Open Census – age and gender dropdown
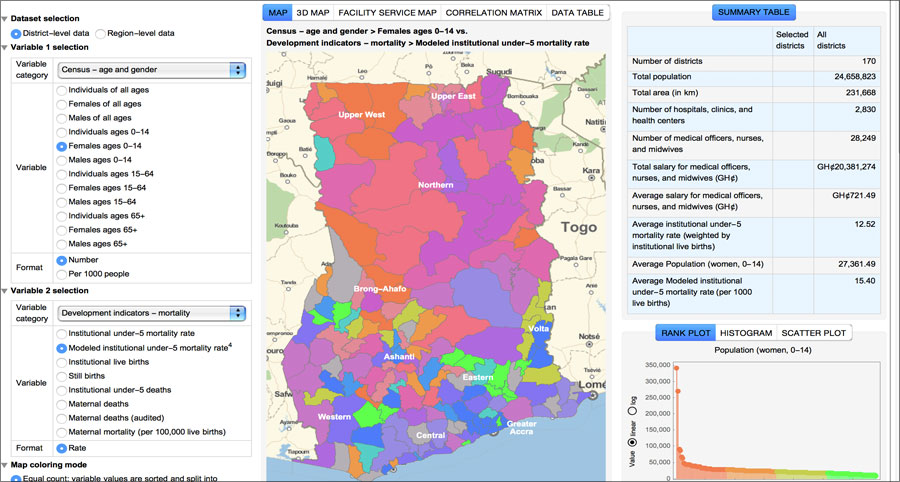900x482 pixels. click(x=151, y=69)
